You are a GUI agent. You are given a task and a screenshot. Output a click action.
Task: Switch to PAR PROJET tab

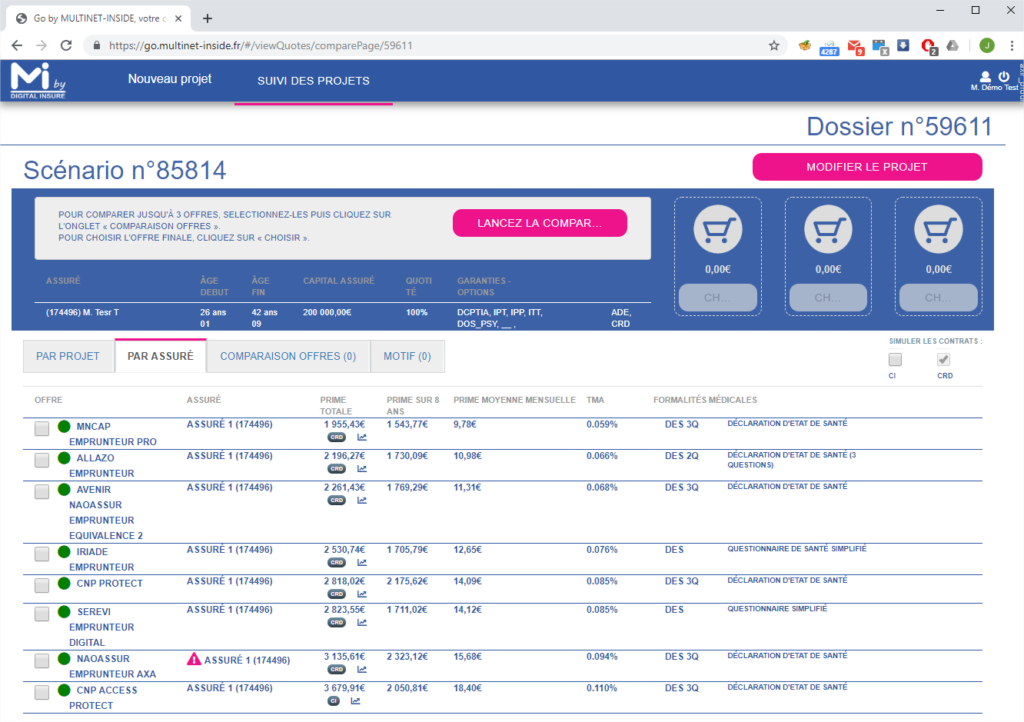(x=68, y=356)
